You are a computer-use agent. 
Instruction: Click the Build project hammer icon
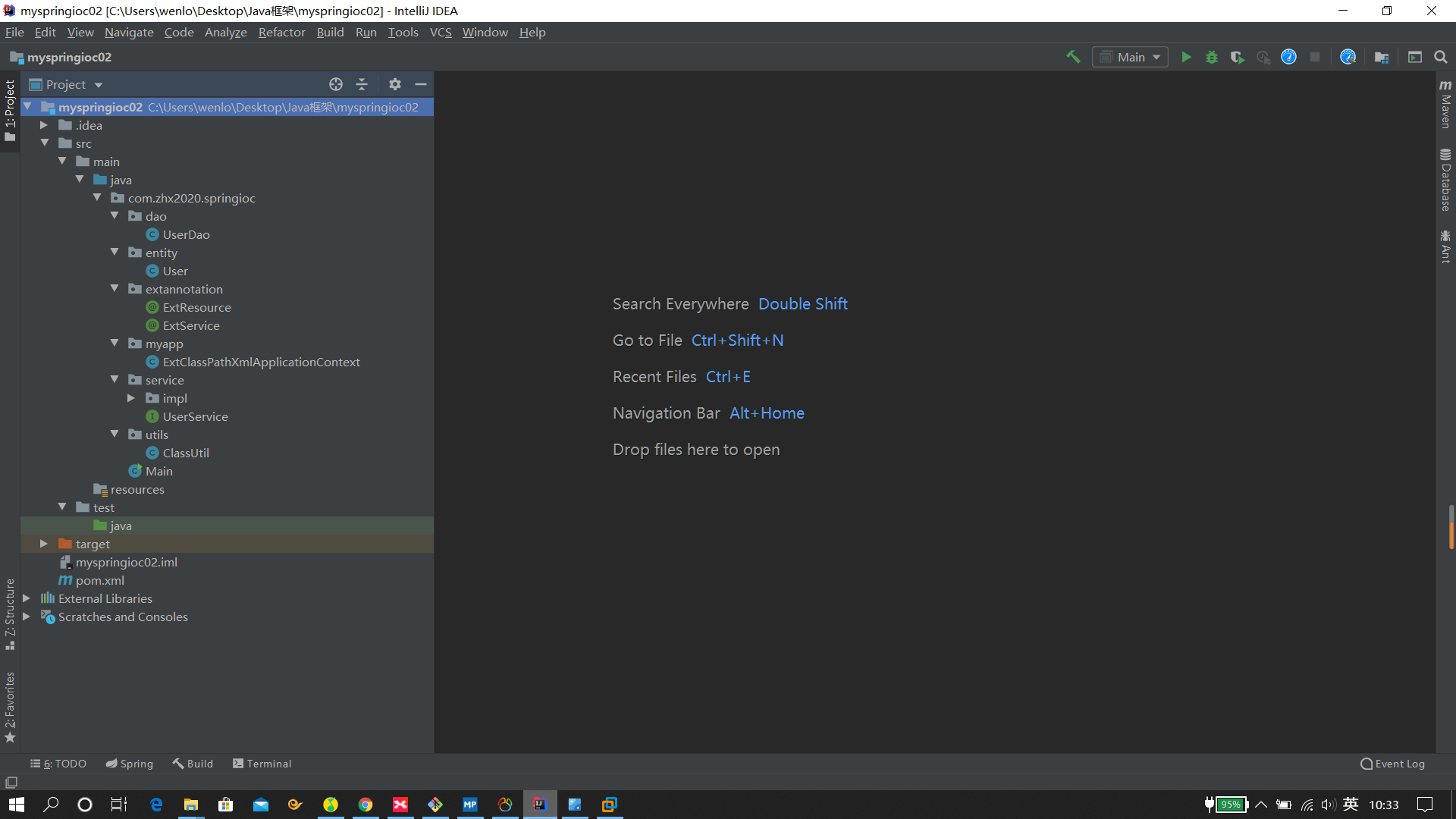coord(1073,57)
